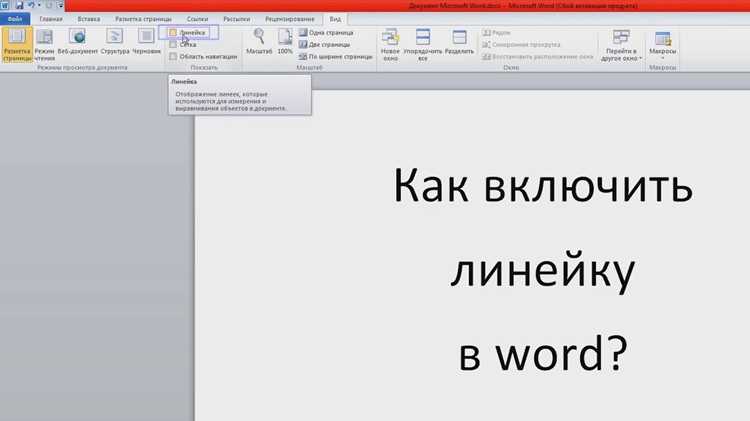Image resolution: width=750 pixels, height=421 pixels.
Task: Expand the Макросы dropdown arrow
Action: [x=662, y=58]
